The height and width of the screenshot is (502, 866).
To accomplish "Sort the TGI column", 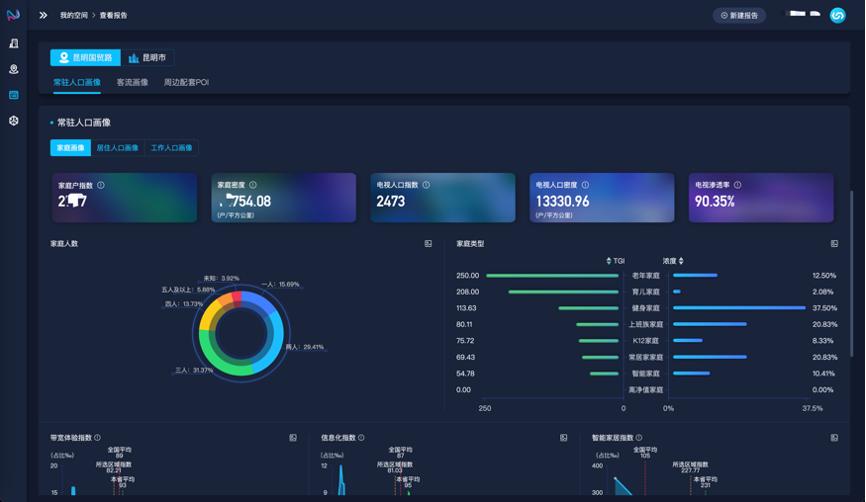I will (x=615, y=261).
